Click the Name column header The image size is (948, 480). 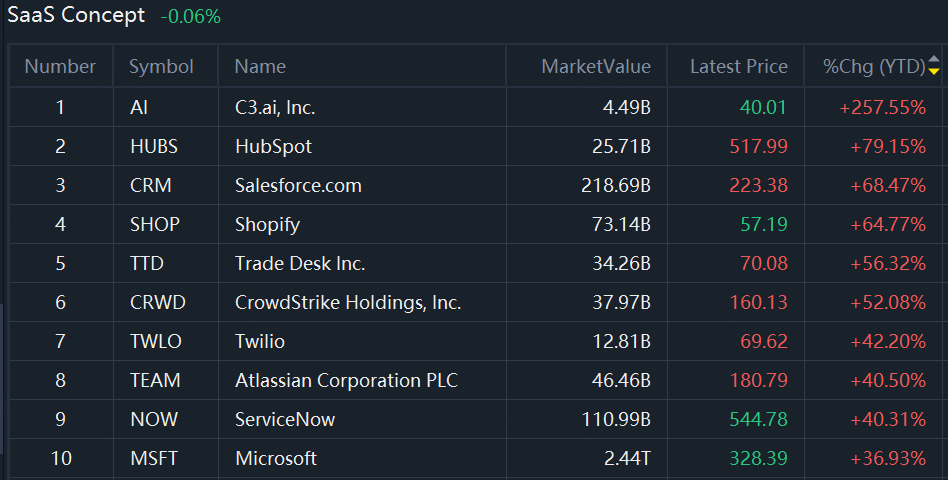(260, 67)
